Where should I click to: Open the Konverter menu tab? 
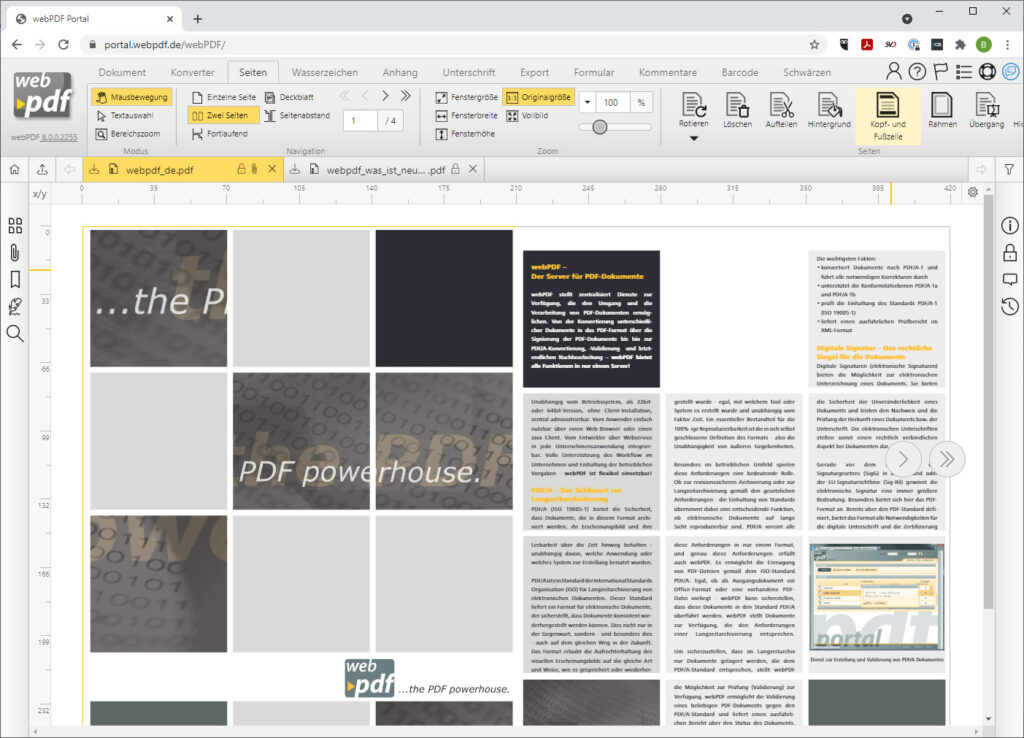click(192, 71)
